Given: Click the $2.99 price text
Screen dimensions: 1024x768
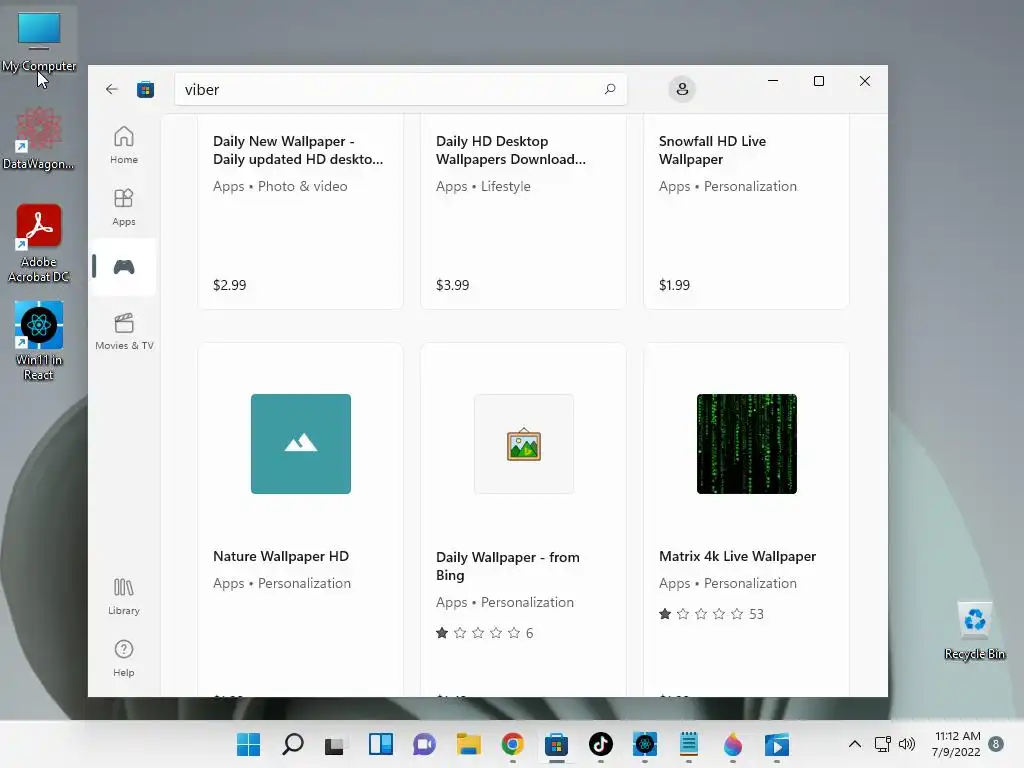Looking at the screenshot, I should [x=229, y=285].
